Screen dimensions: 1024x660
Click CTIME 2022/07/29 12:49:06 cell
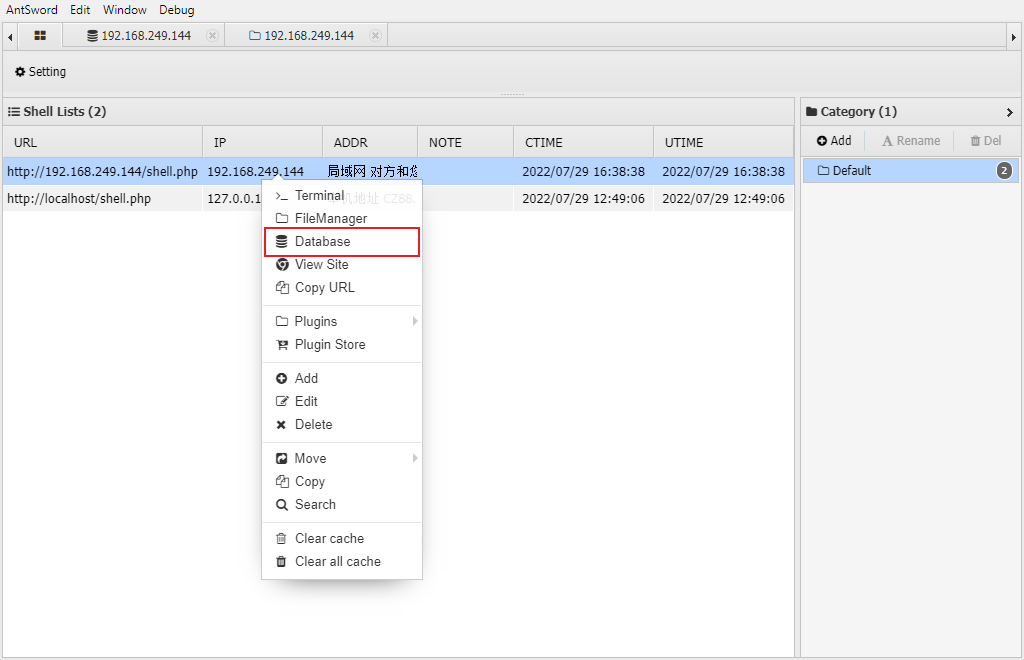click(583, 198)
